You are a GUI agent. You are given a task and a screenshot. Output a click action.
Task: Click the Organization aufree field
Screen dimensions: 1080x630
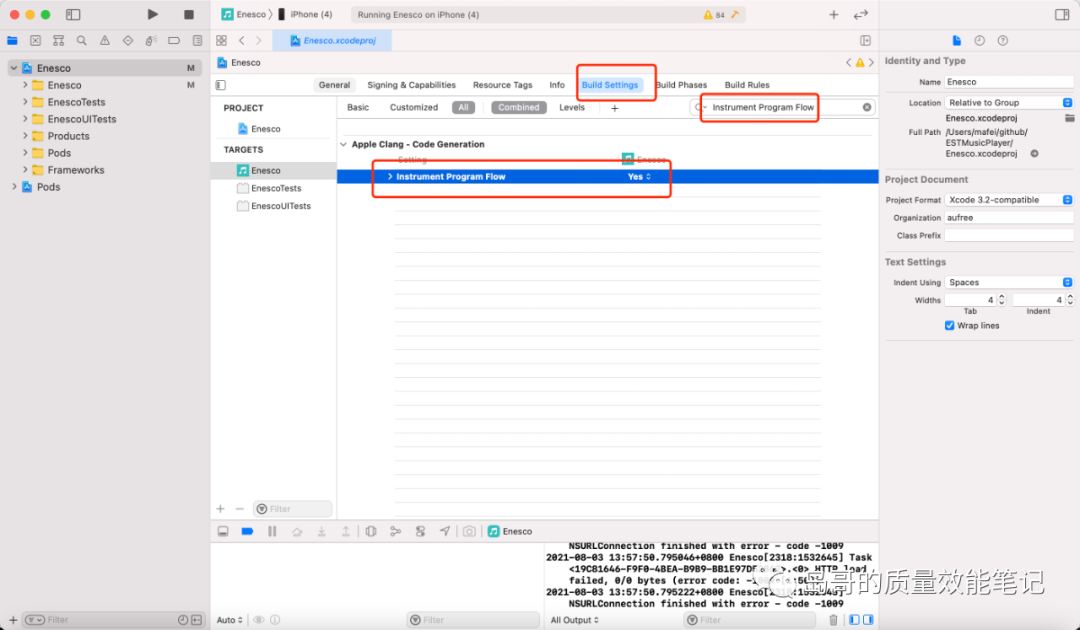click(x=1008, y=218)
